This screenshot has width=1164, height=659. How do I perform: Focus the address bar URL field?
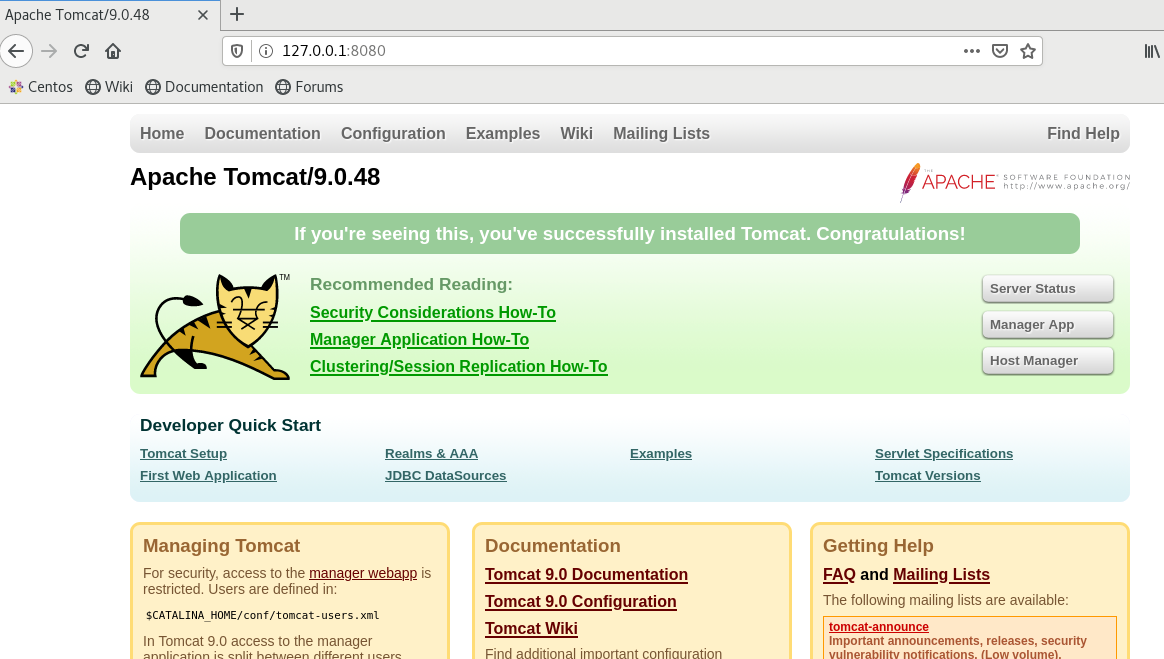coord(600,51)
